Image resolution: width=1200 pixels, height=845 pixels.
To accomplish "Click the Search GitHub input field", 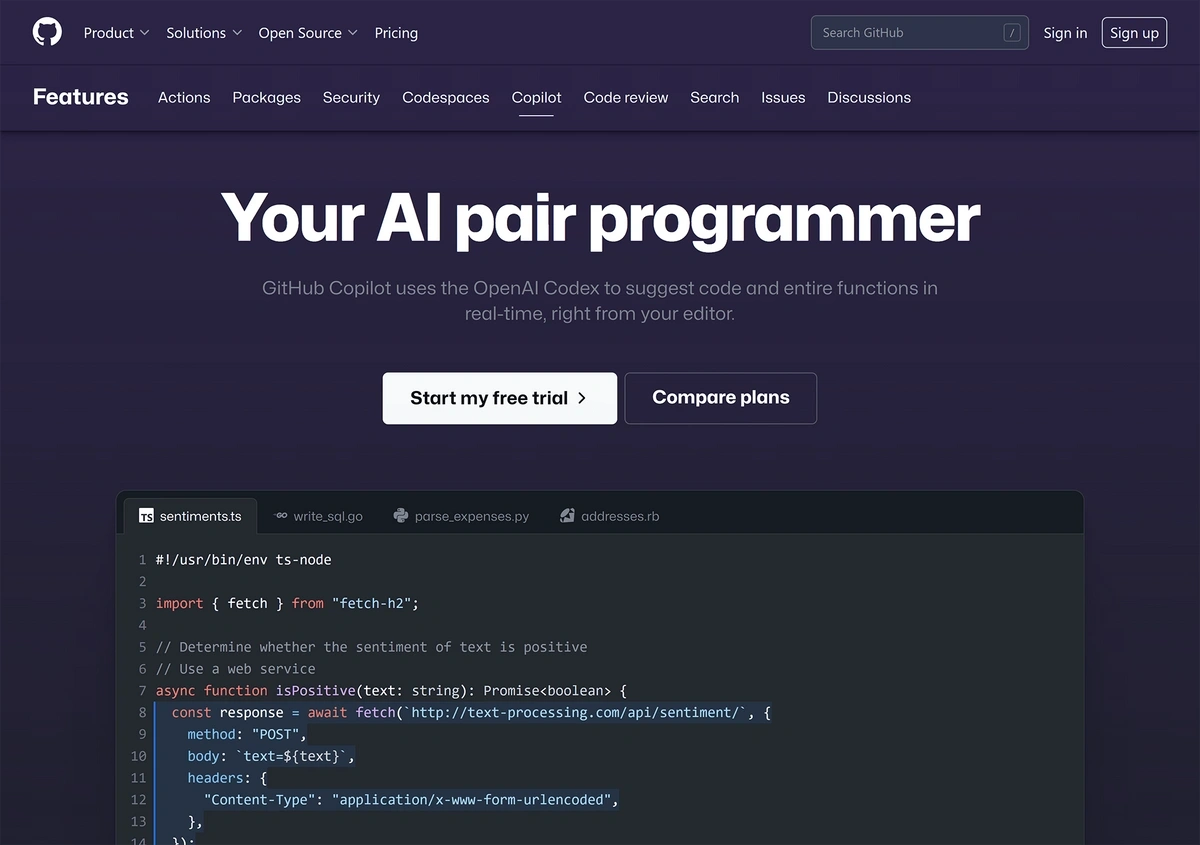I will tap(900, 32).
